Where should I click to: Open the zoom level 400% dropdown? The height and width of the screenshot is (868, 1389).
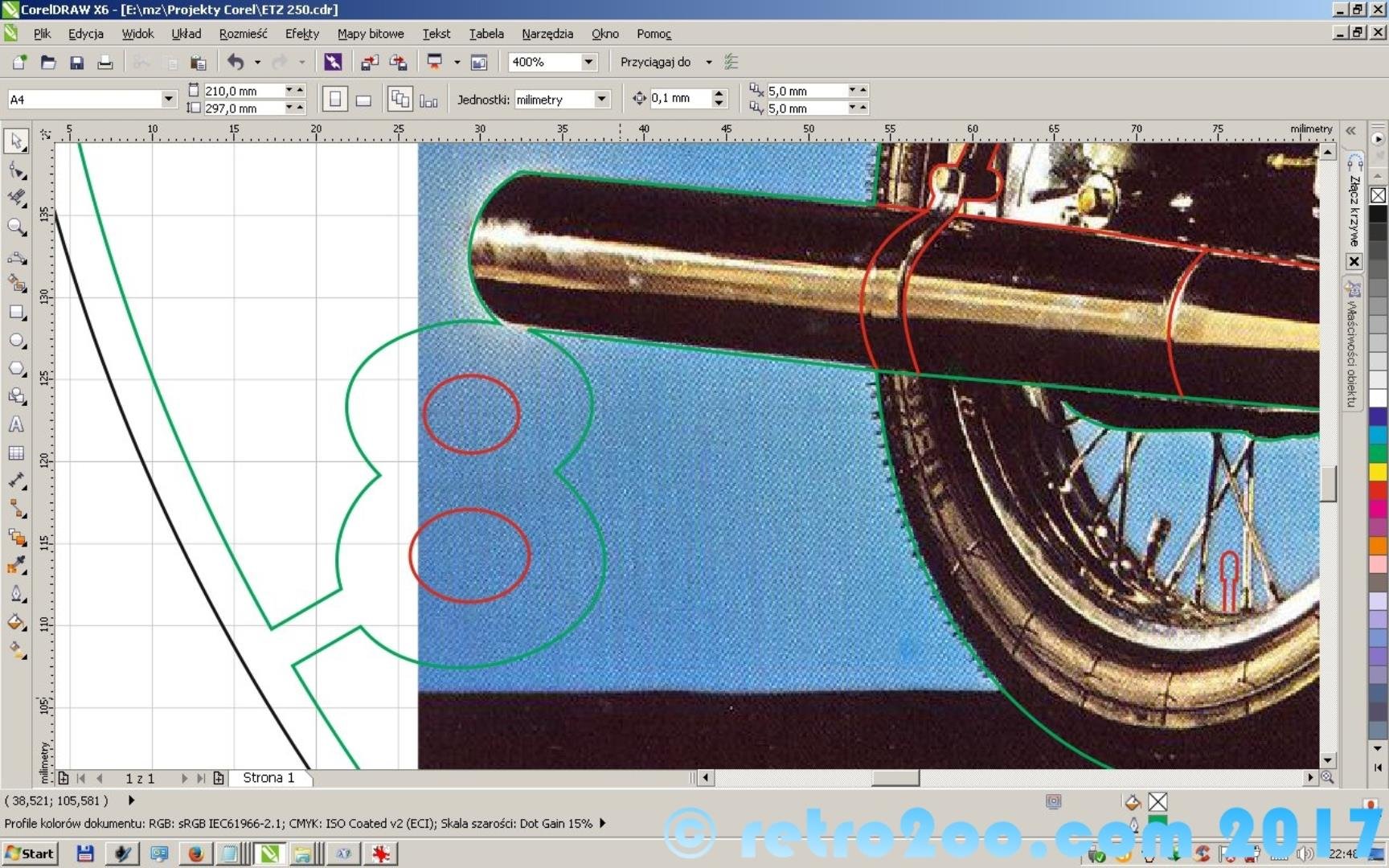tap(588, 62)
